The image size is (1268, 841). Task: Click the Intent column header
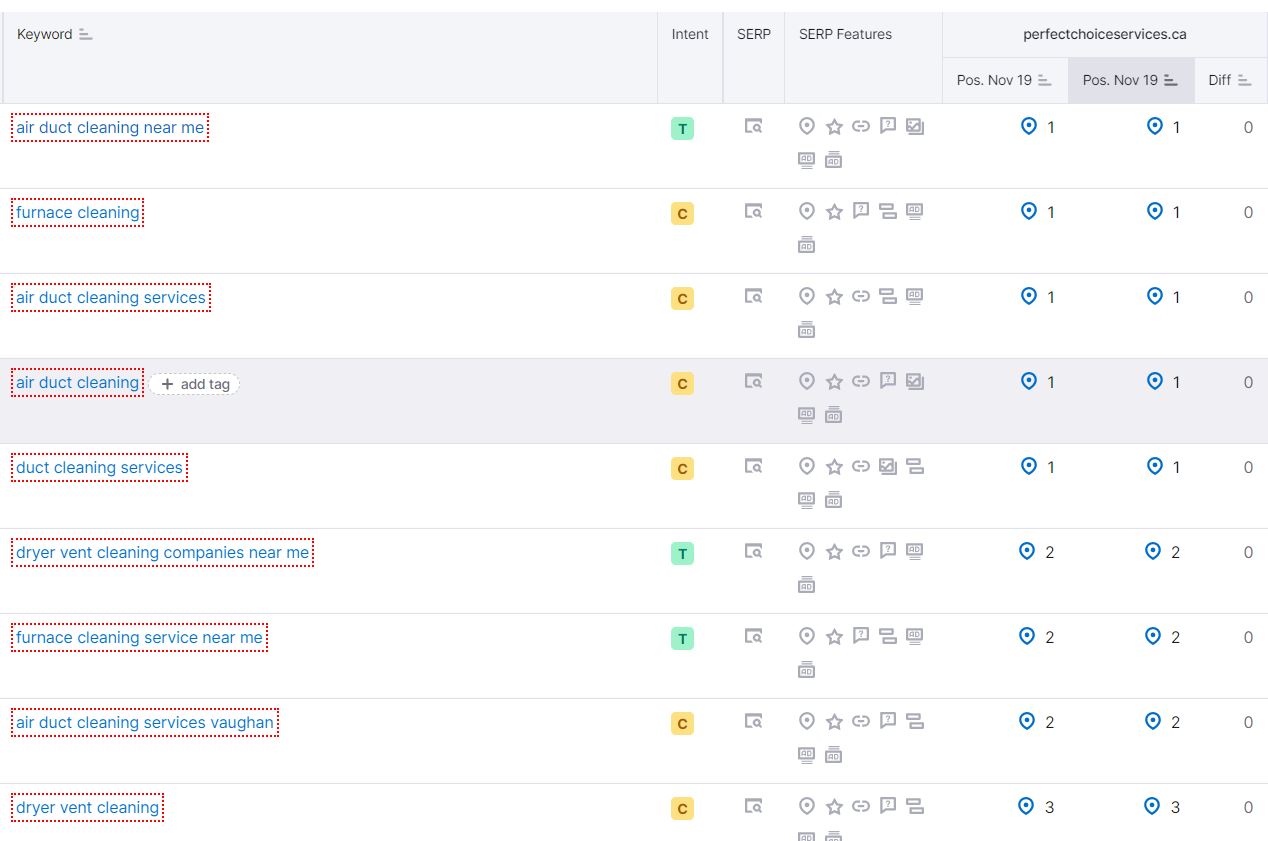point(690,34)
